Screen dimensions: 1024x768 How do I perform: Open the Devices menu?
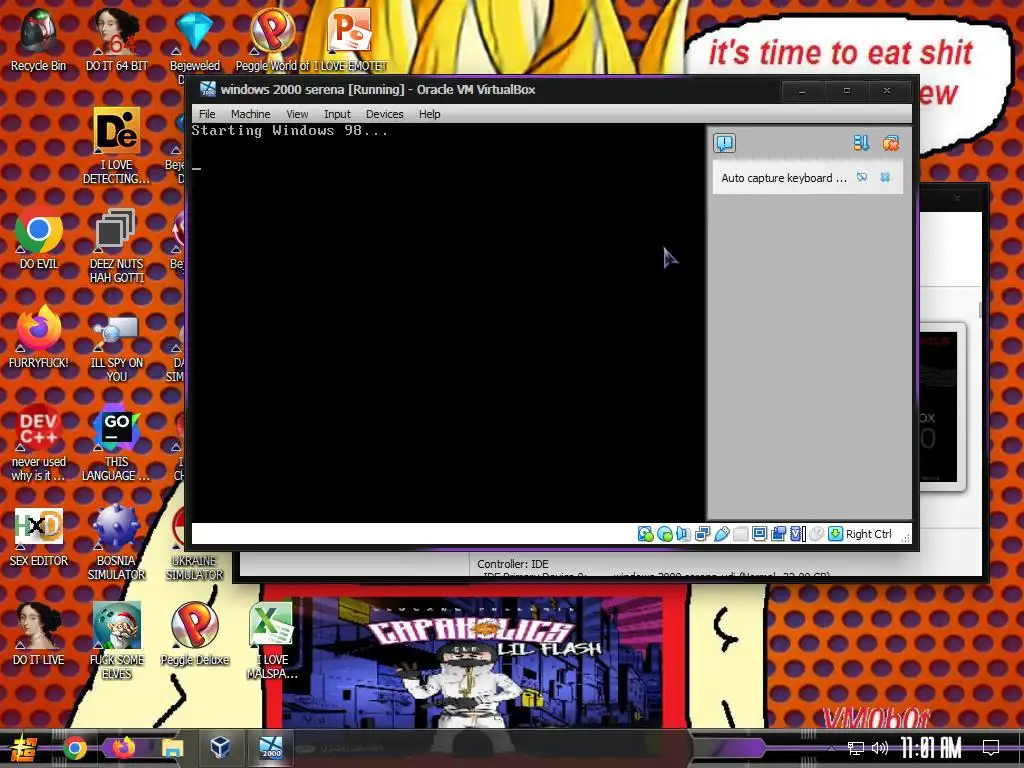pos(384,114)
